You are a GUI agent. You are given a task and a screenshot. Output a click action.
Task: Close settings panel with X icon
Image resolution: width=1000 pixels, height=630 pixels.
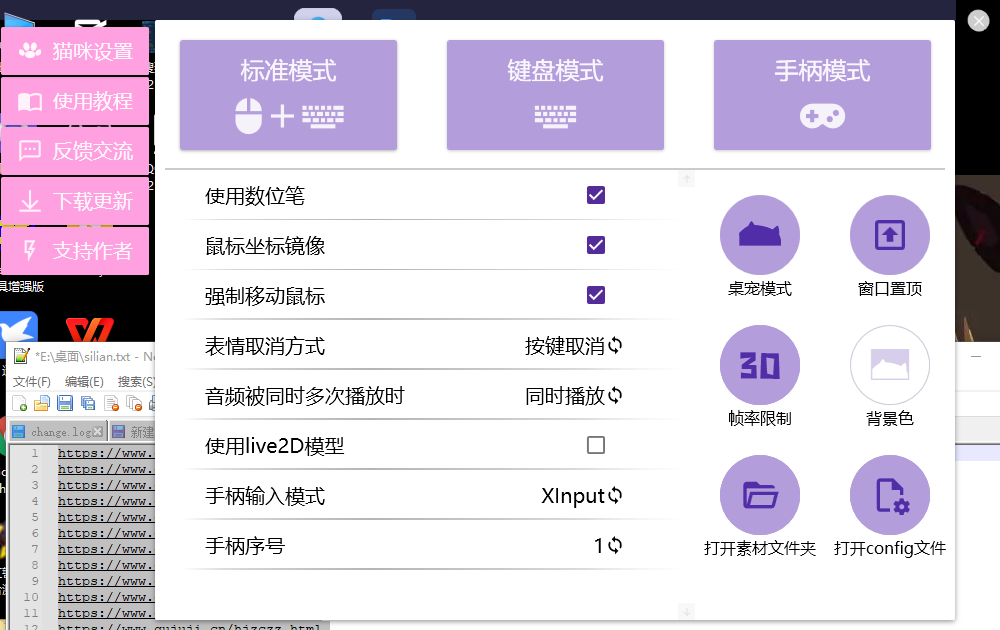(x=978, y=21)
